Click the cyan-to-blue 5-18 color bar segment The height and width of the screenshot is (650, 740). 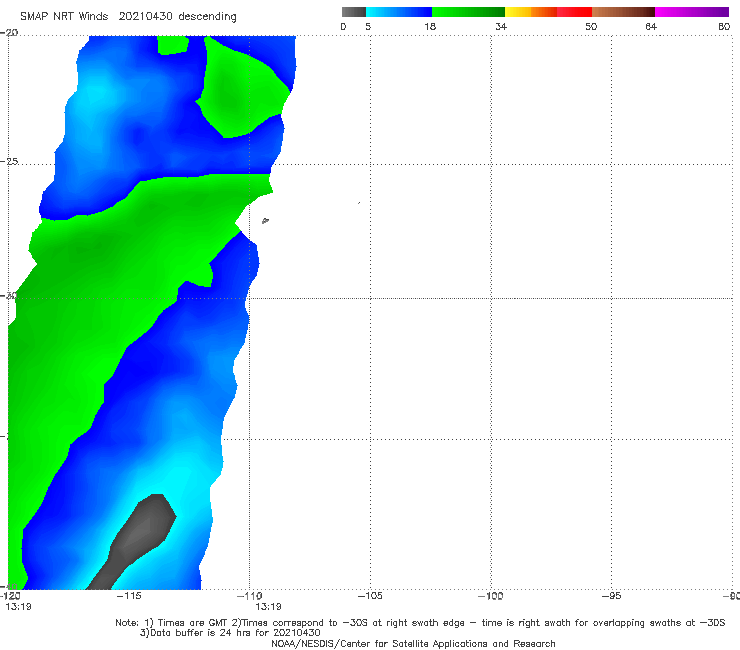pyautogui.click(x=399, y=12)
